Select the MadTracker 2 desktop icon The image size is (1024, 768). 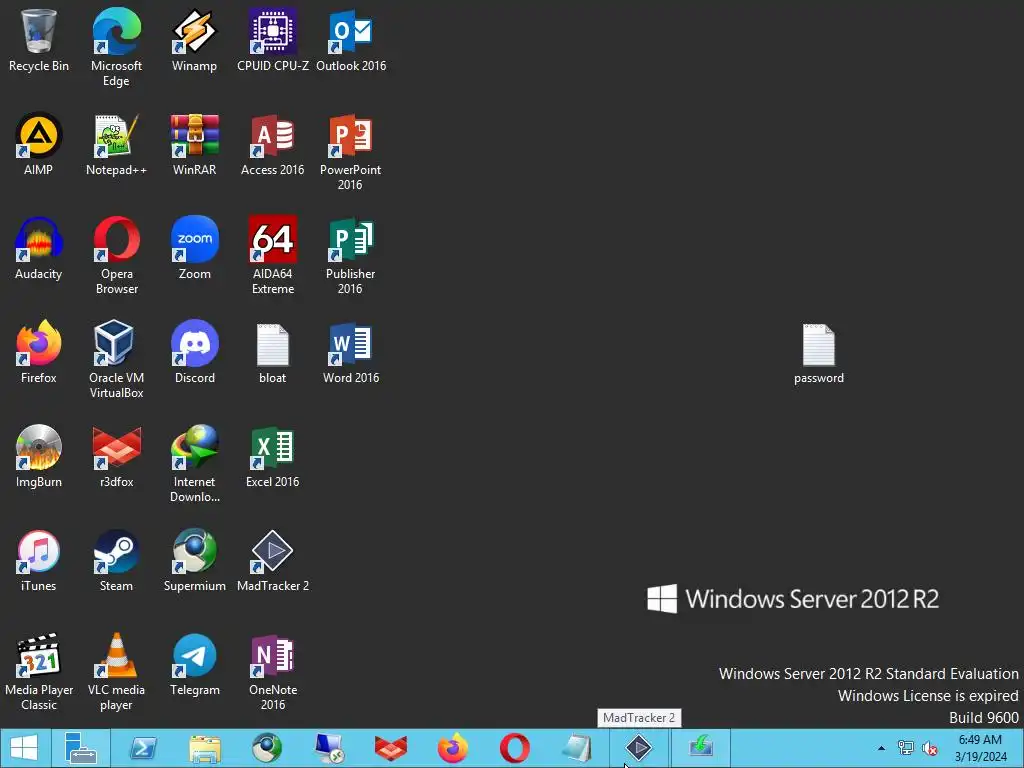point(272,560)
